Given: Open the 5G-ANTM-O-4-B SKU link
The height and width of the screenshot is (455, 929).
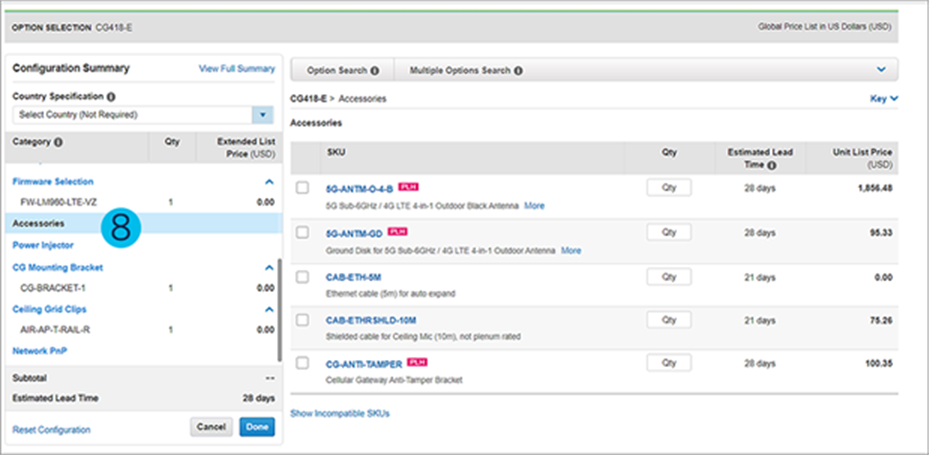Looking at the screenshot, I should (x=360, y=190).
